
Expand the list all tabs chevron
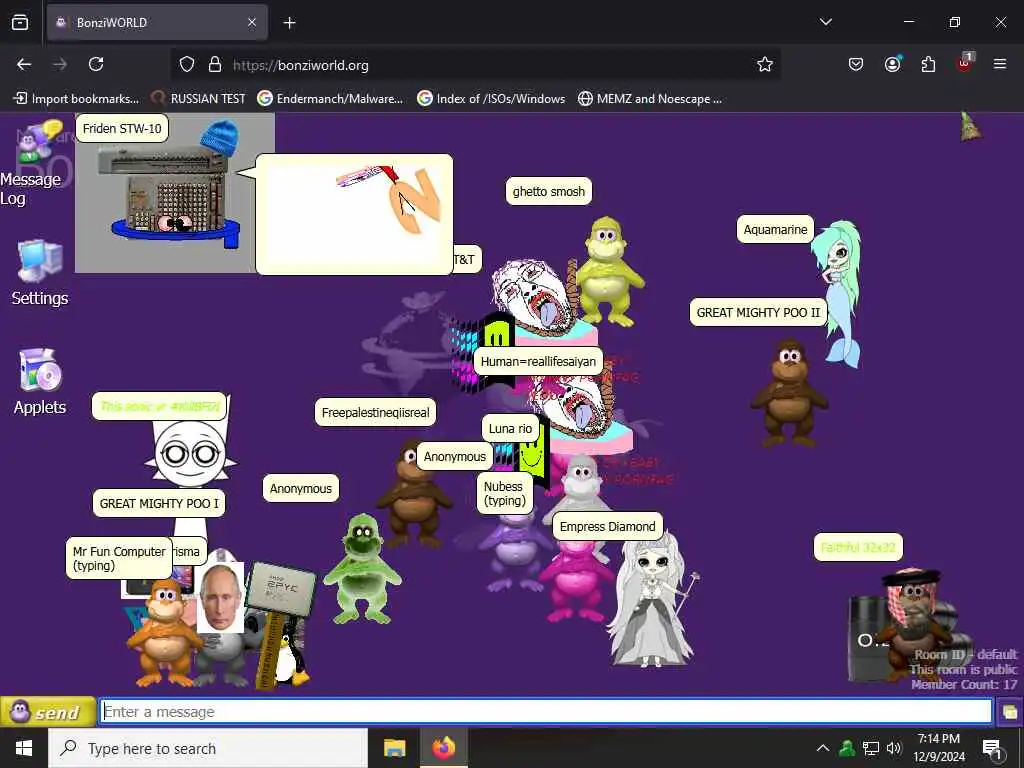coord(826,22)
